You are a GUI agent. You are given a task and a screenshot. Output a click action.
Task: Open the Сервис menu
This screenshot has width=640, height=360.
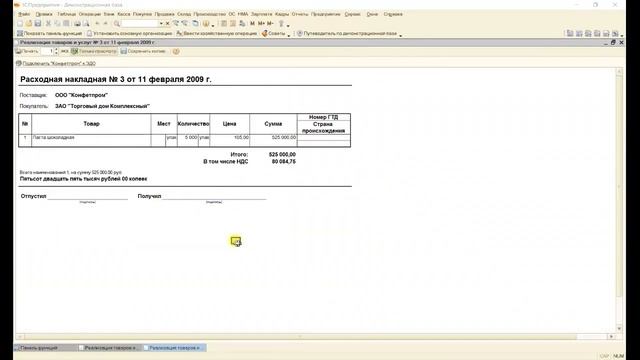[352, 14]
